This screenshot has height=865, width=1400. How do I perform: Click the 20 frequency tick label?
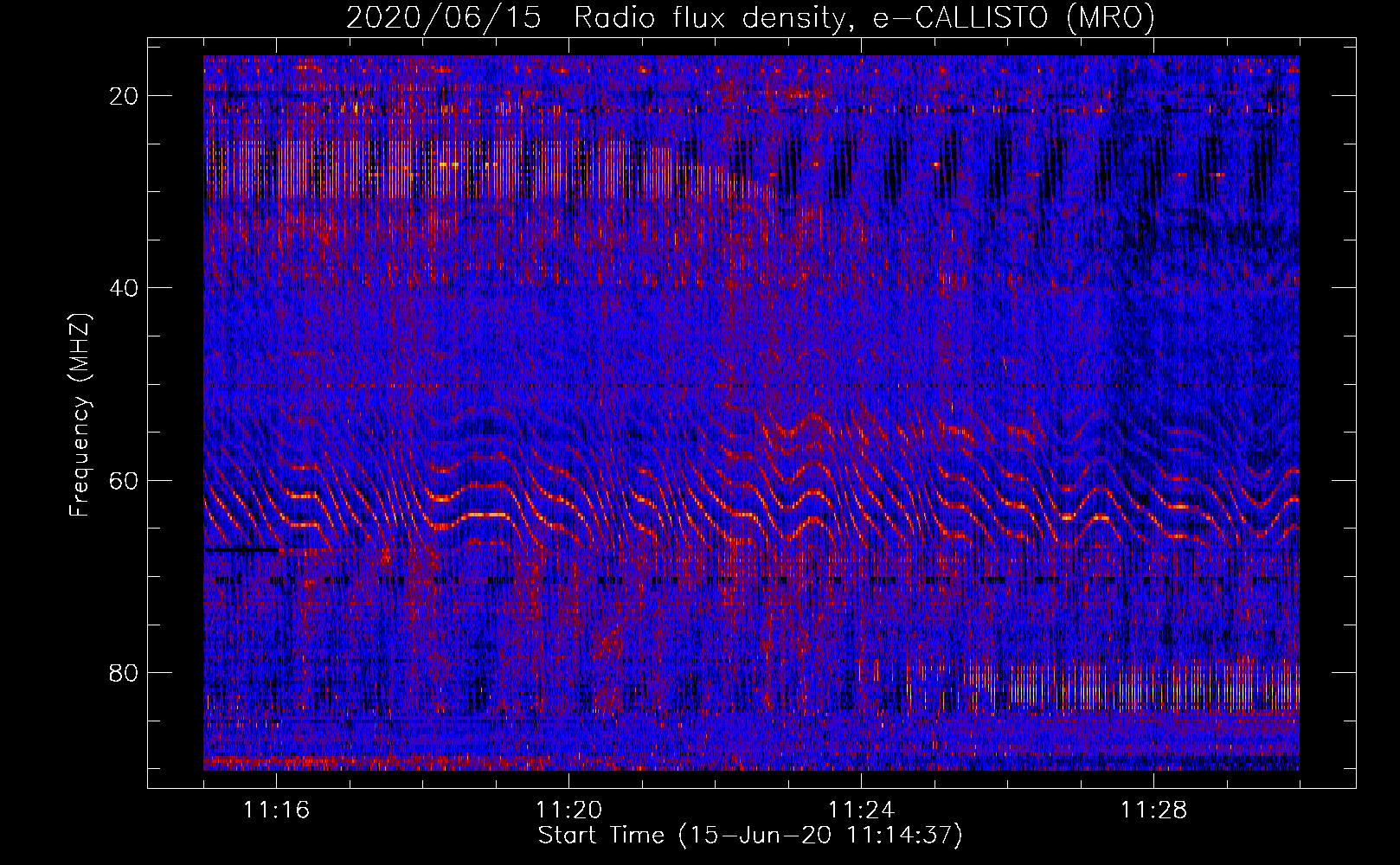[x=125, y=96]
